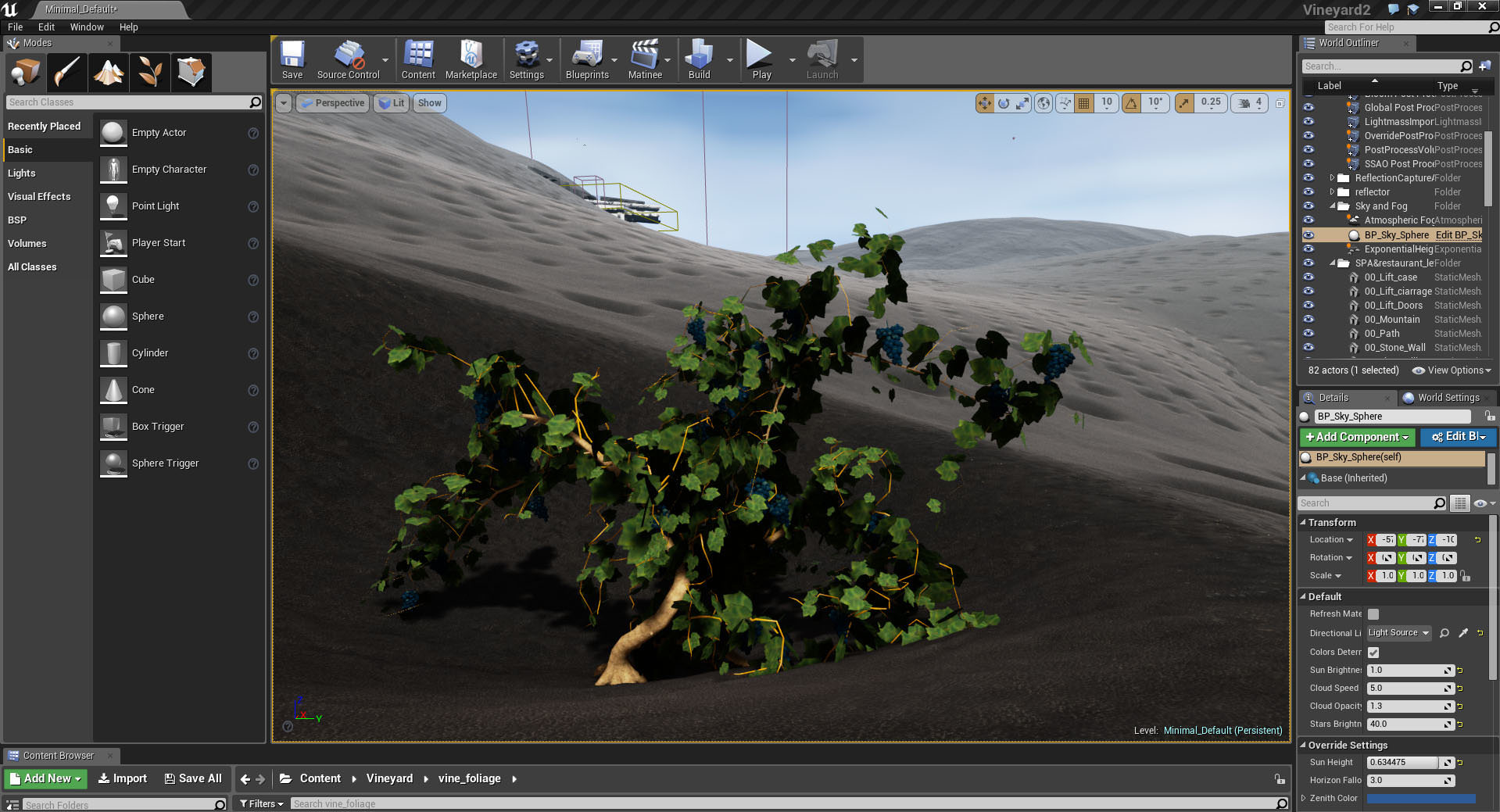Open the Show flags dropdown

(x=429, y=103)
